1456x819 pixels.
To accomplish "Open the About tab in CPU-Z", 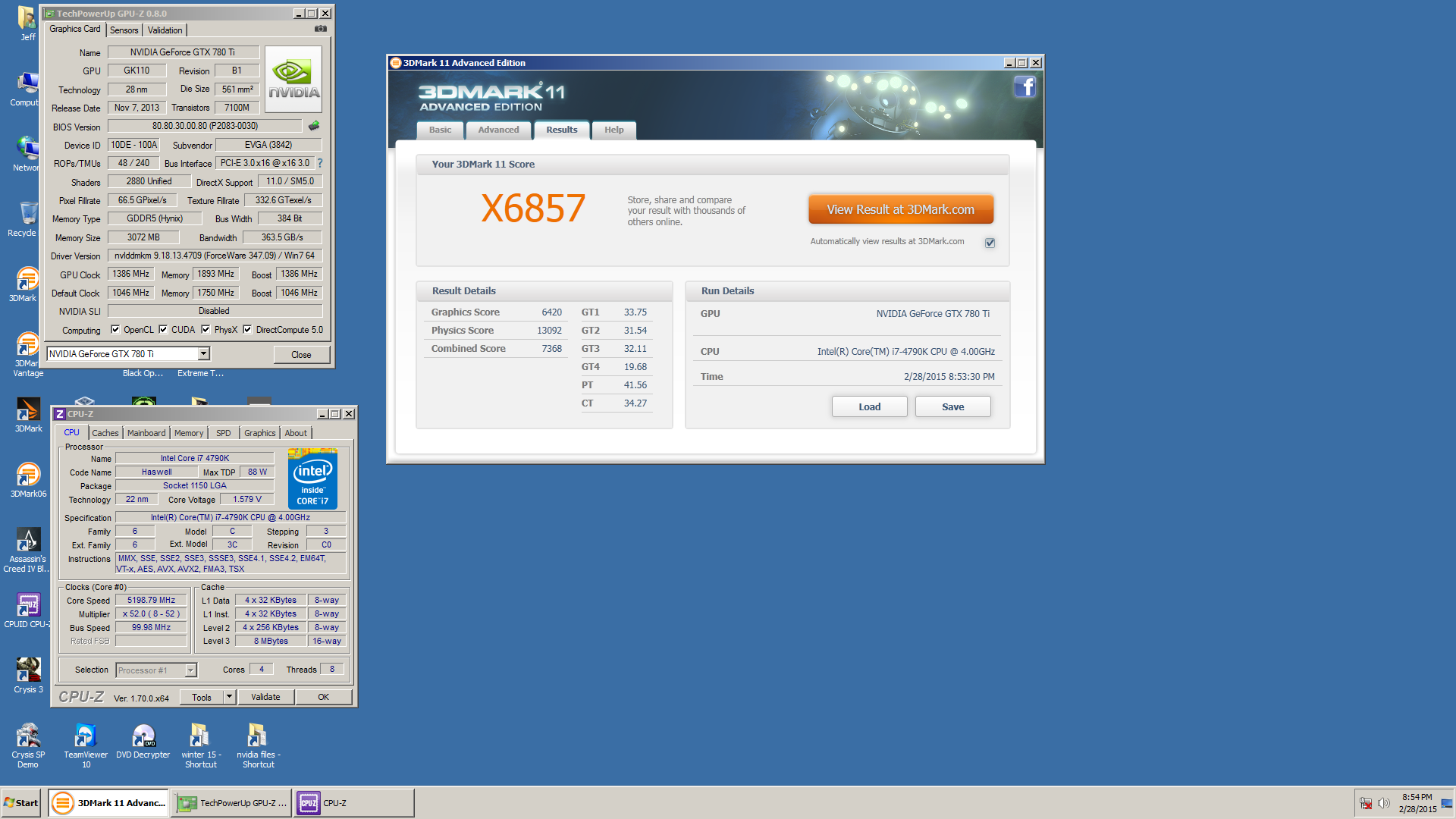I will 296,433.
